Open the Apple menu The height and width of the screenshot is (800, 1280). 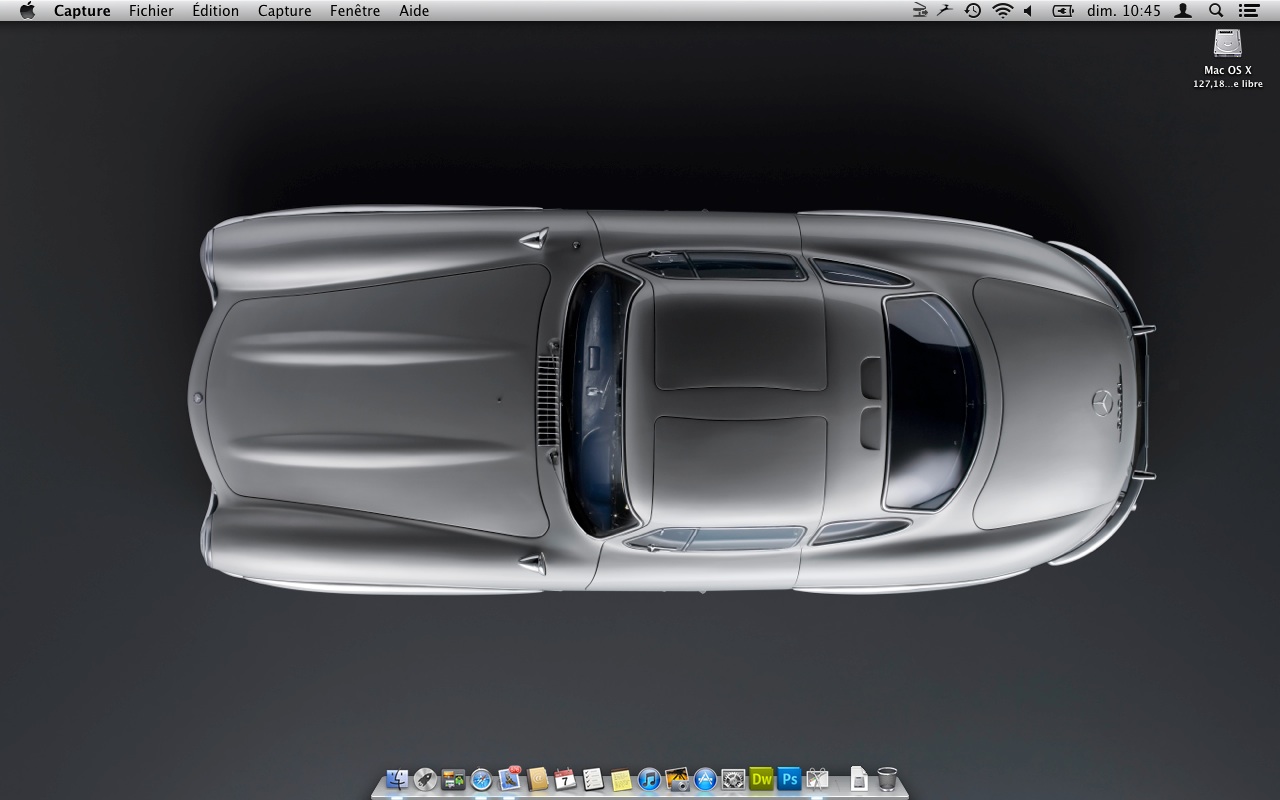tap(27, 11)
